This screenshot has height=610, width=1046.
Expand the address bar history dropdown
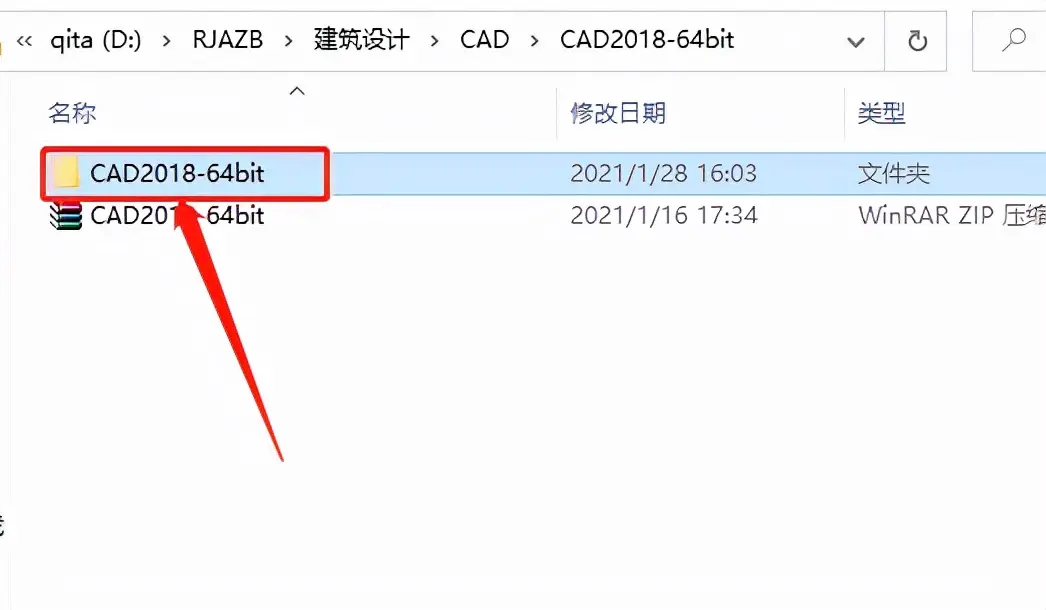pyautogui.click(x=855, y=42)
